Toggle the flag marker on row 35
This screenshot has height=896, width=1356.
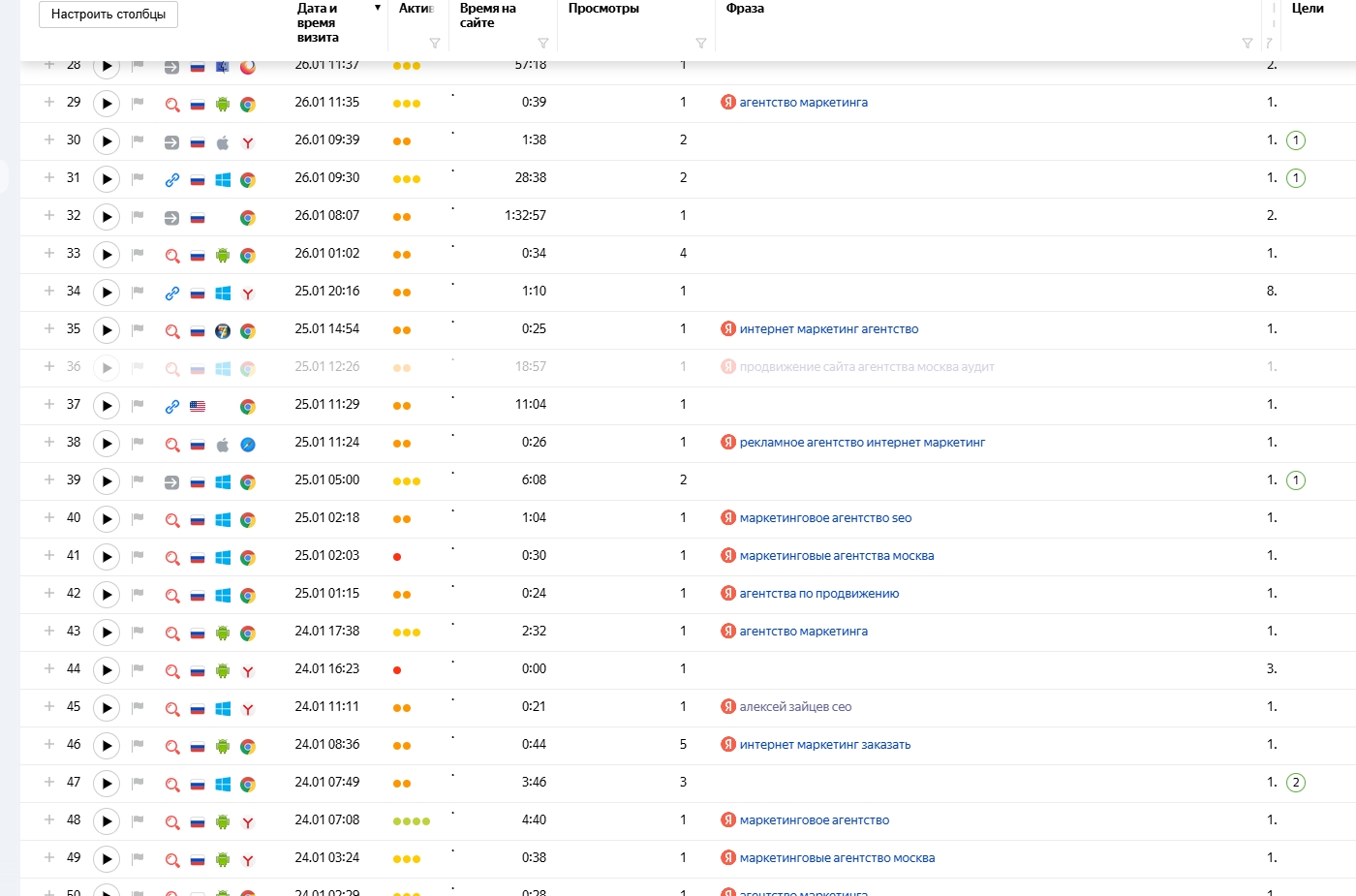click(x=138, y=330)
